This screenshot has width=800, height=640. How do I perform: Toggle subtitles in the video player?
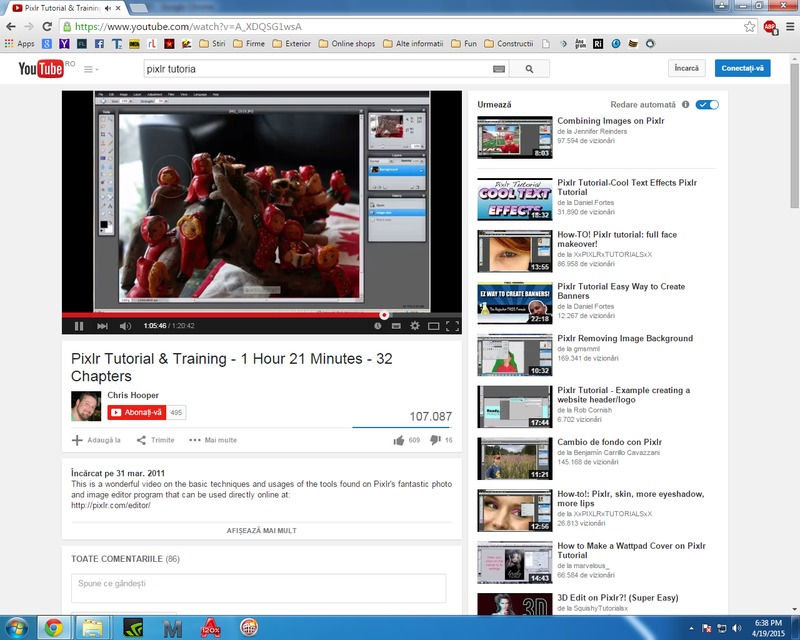[396, 326]
